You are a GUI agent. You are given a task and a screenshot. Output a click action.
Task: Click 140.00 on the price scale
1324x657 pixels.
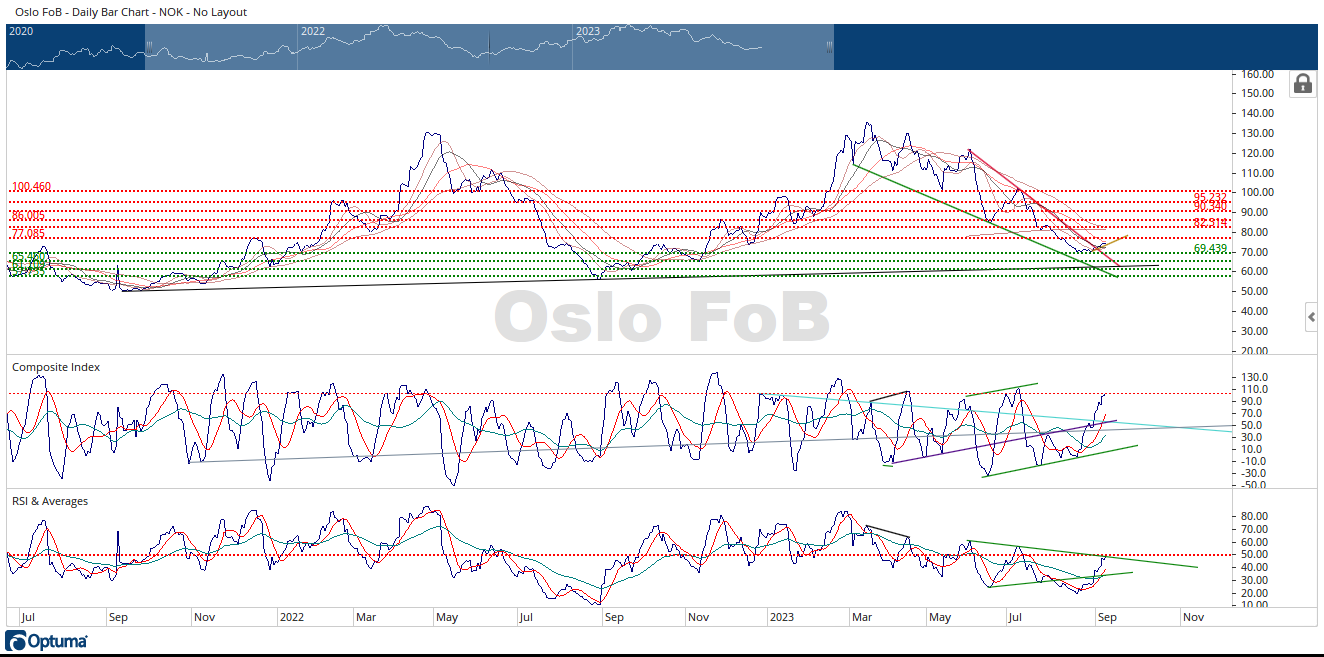tap(1255, 113)
